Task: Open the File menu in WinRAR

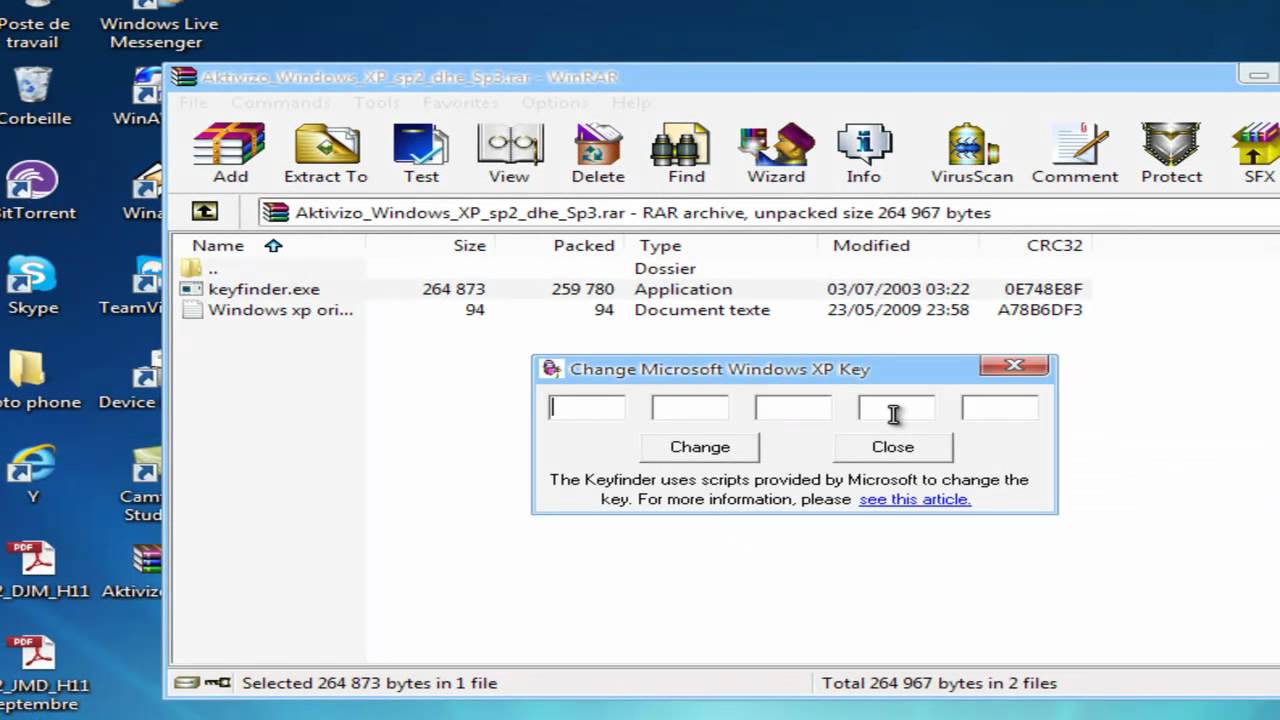Action: click(194, 103)
